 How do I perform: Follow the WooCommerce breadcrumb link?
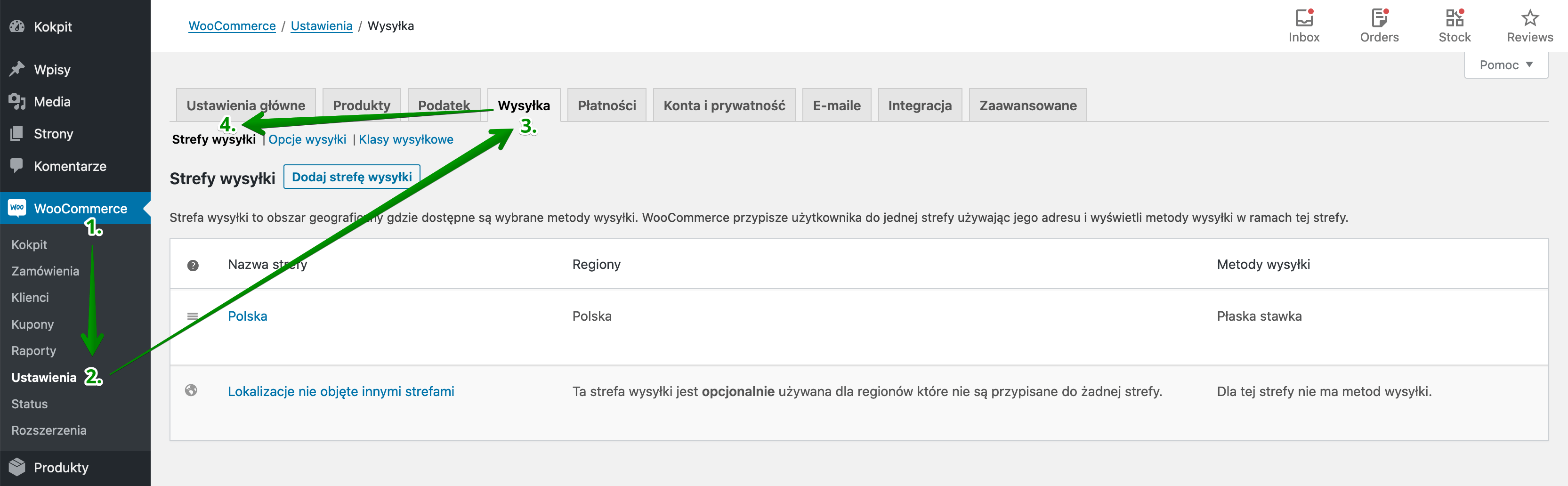tap(232, 25)
